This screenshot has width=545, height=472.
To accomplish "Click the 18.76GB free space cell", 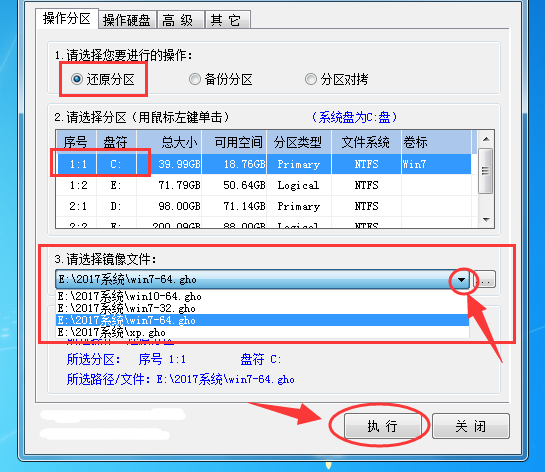I will click(234, 164).
